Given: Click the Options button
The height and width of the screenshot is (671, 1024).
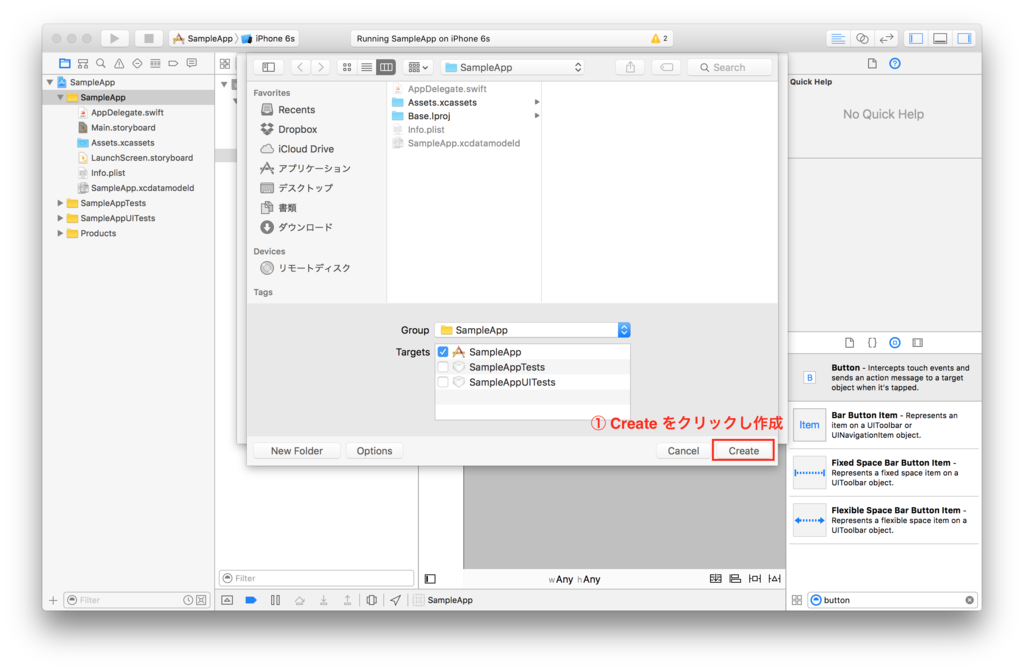Looking at the screenshot, I should tap(374, 451).
